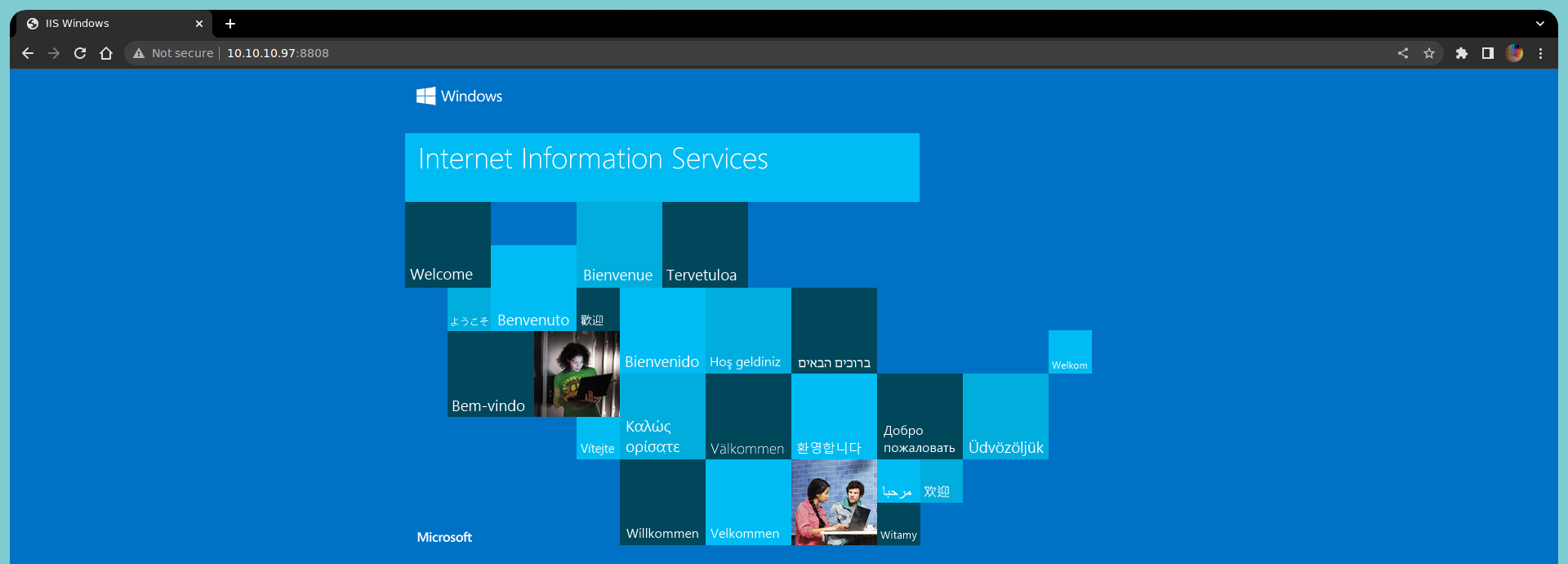1568x564 pixels.
Task: Click the Internet Information Services banner
Action: [662, 168]
